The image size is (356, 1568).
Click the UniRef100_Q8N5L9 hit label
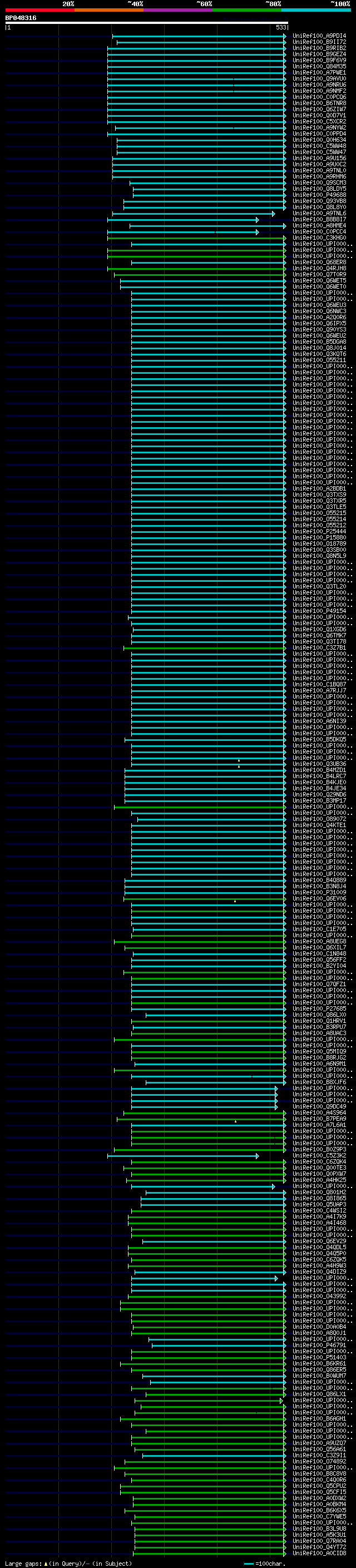click(x=319, y=556)
